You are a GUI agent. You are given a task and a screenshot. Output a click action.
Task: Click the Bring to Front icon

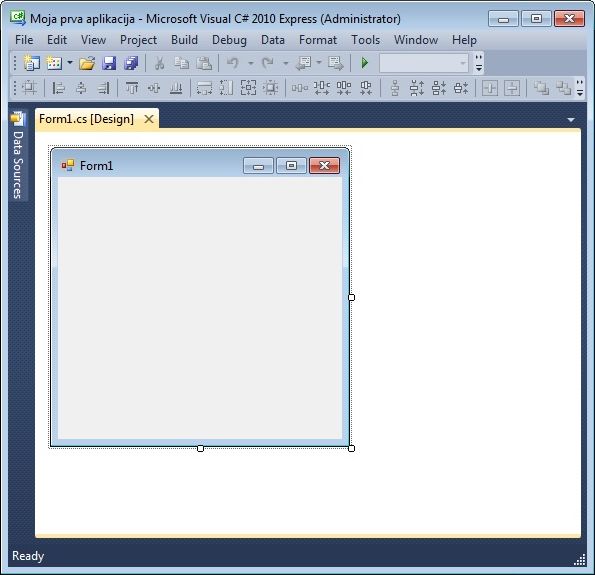[541, 88]
